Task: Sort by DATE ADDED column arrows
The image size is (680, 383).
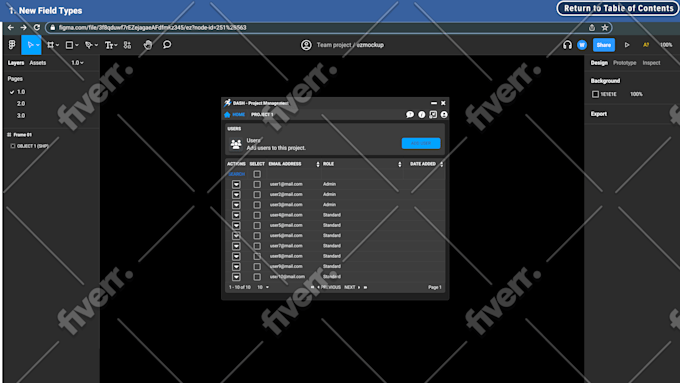Action: point(441,164)
